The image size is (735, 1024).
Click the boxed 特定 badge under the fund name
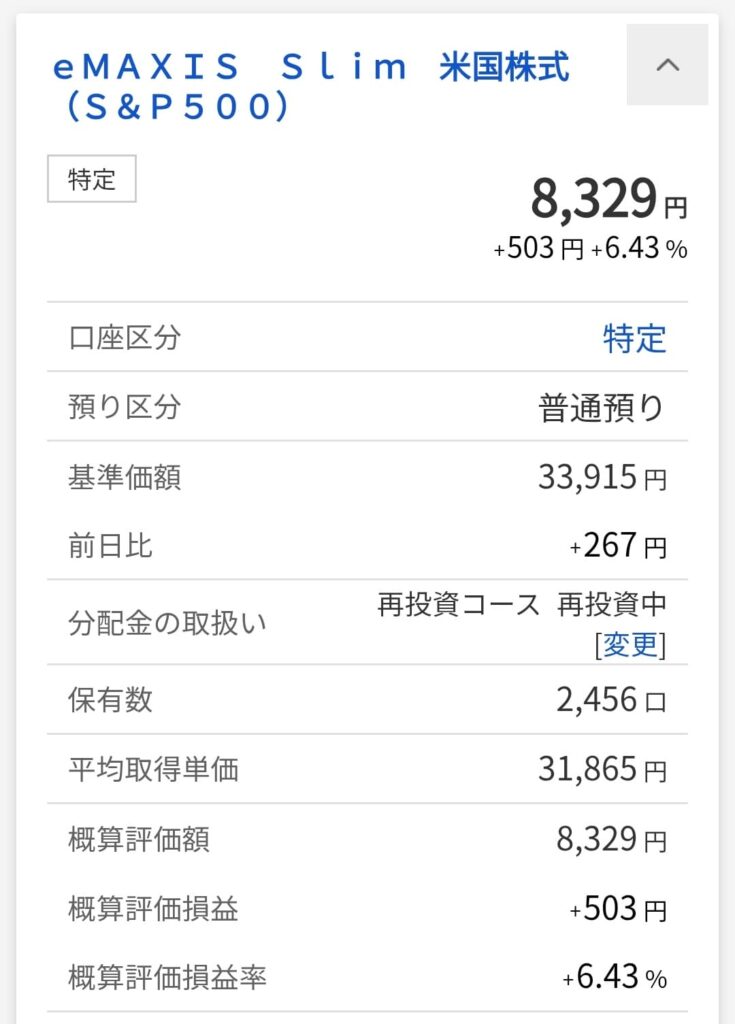[92, 180]
